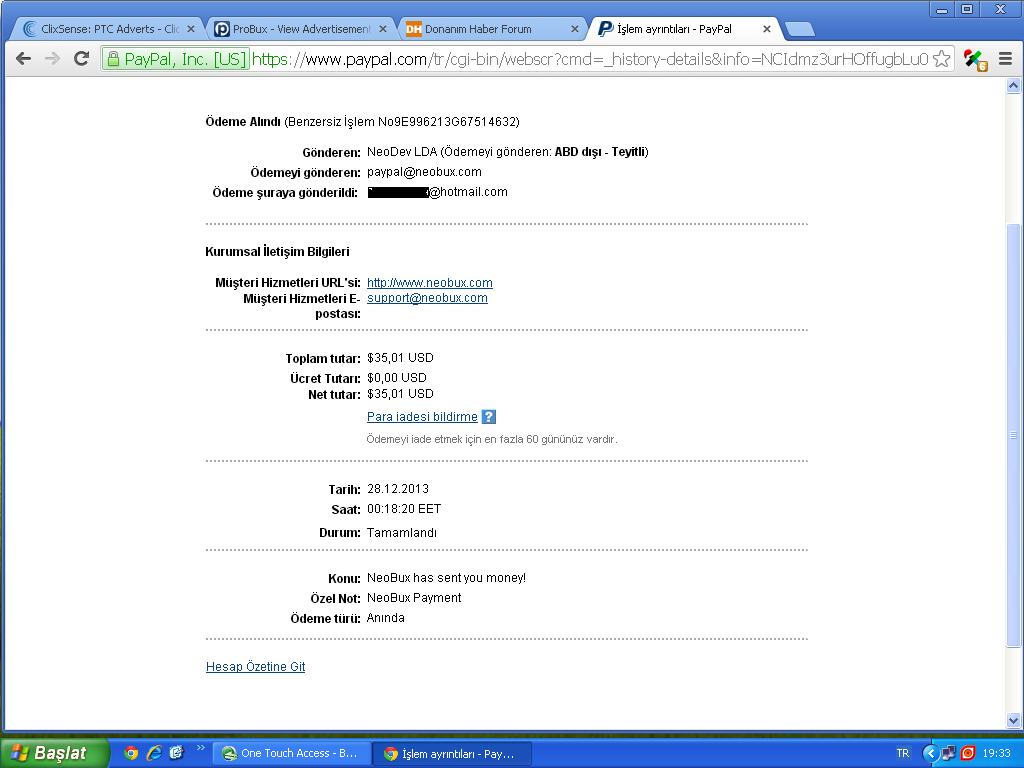The width and height of the screenshot is (1024, 768).
Task: Click the time 00:18:20 EET
Action: (x=404, y=509)
